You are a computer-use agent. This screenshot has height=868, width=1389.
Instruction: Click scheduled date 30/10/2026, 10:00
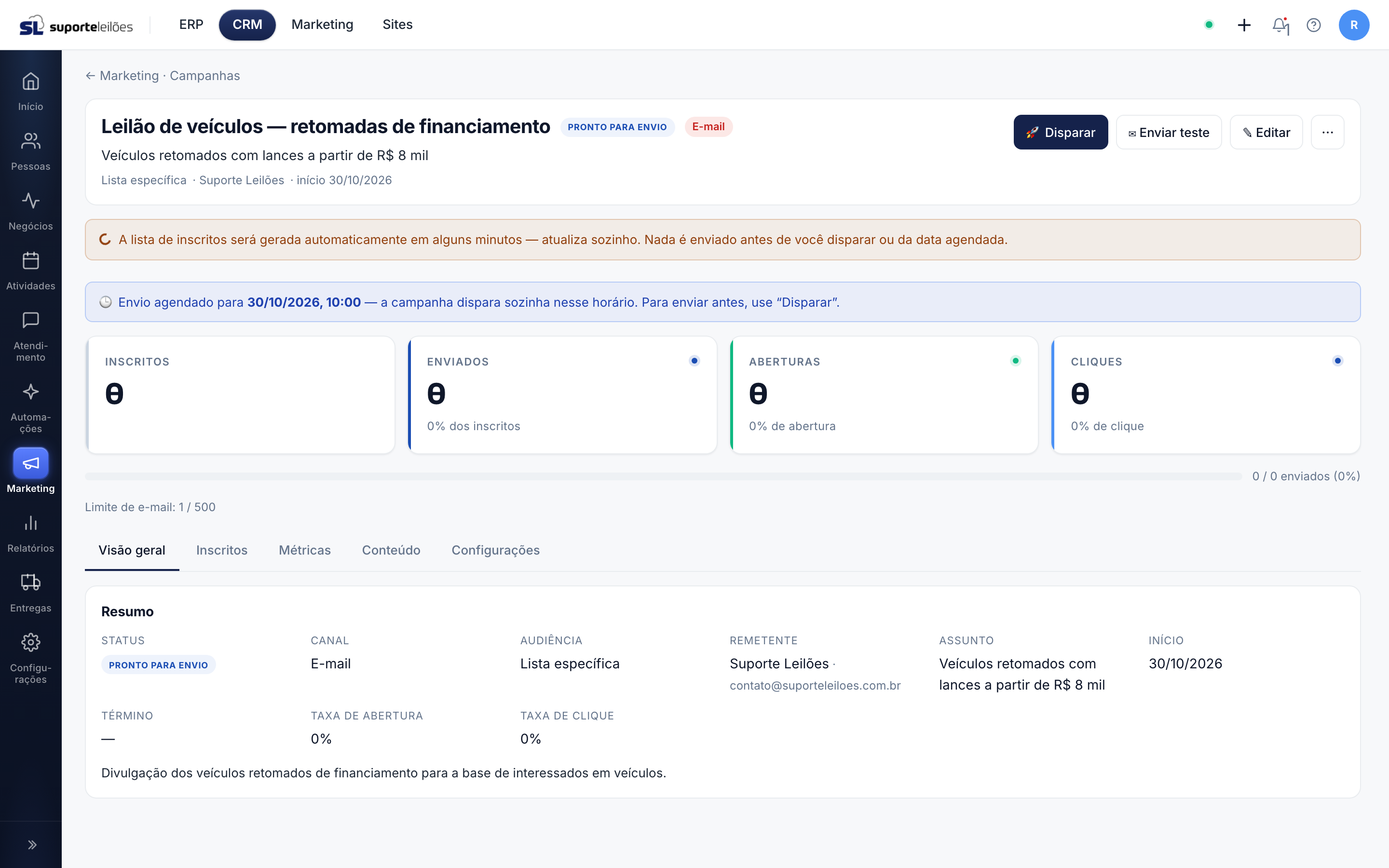click(304, 302)
